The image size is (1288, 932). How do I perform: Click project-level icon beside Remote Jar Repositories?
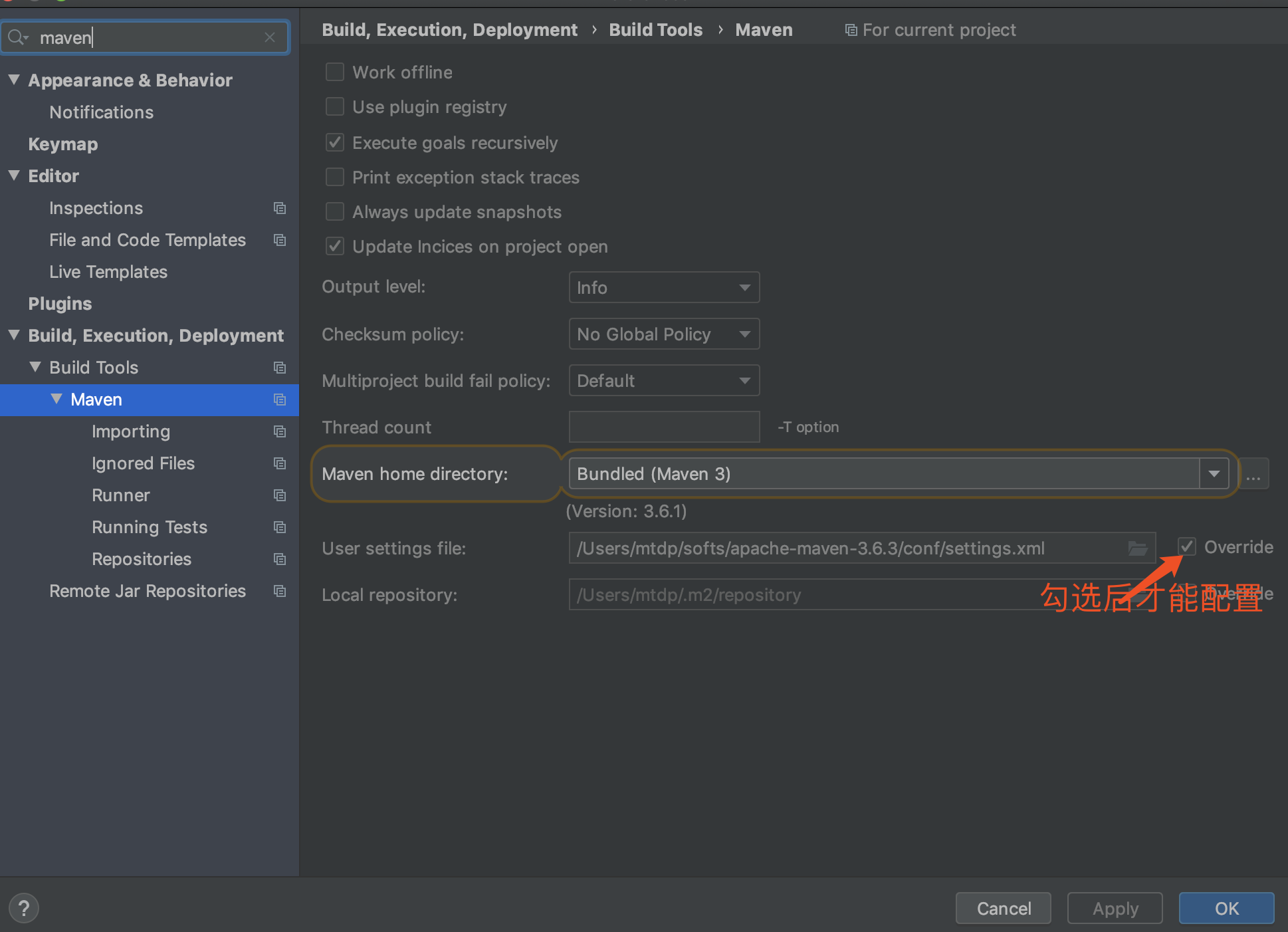point(280,591)
